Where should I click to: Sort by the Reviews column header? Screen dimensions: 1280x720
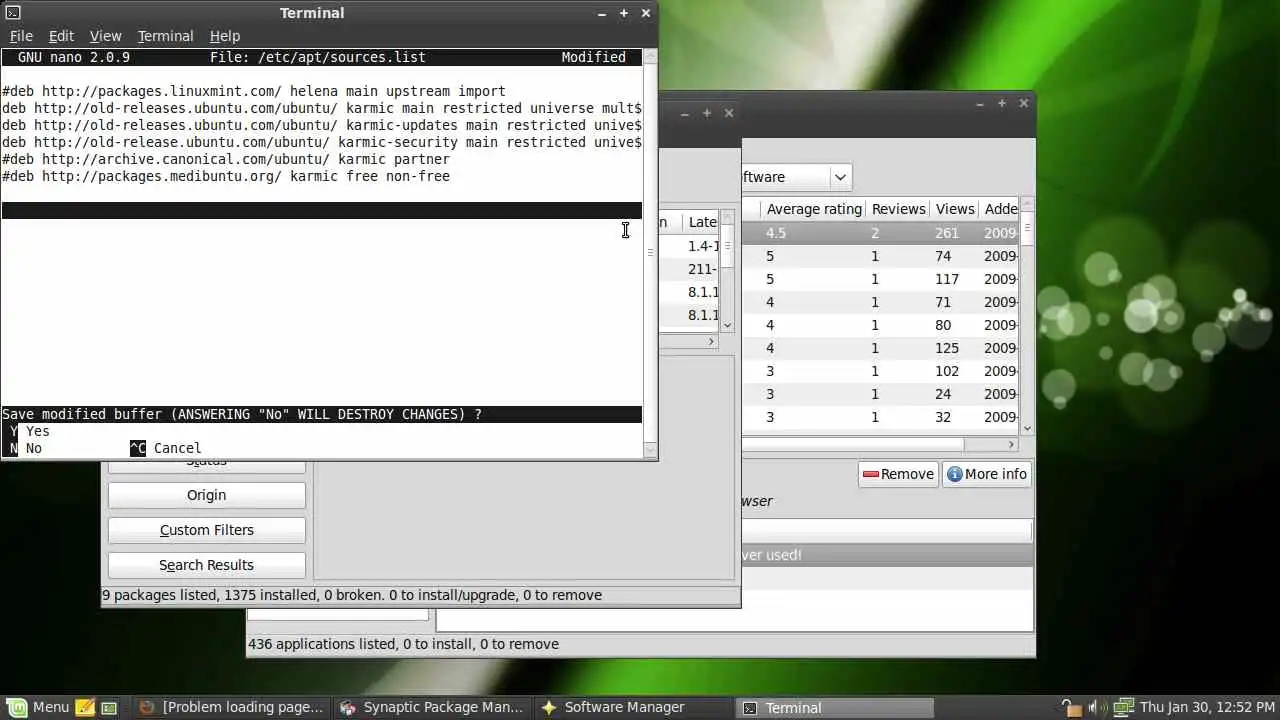(898, 209)
